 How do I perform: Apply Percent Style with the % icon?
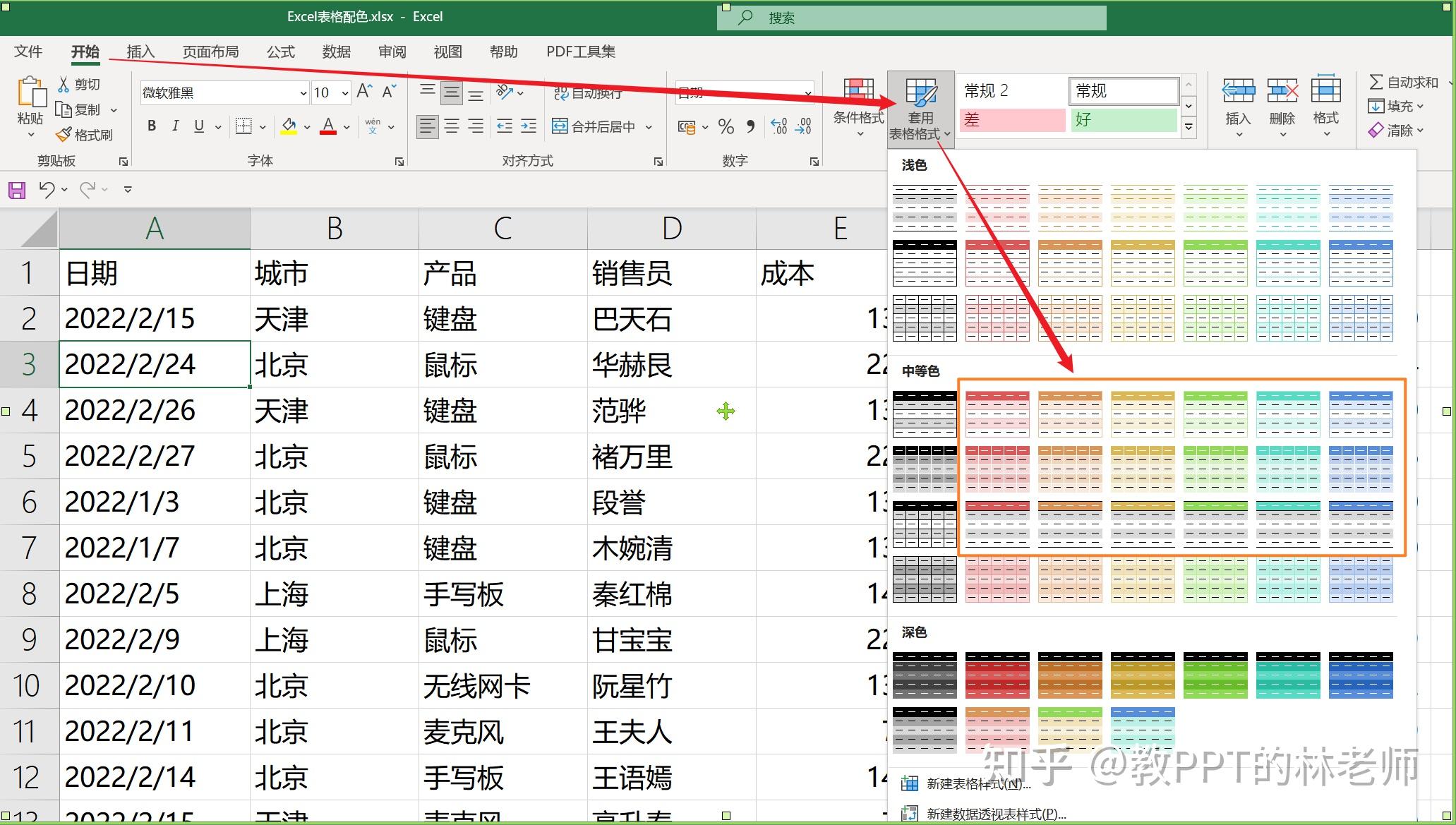(x=725, y=126)
